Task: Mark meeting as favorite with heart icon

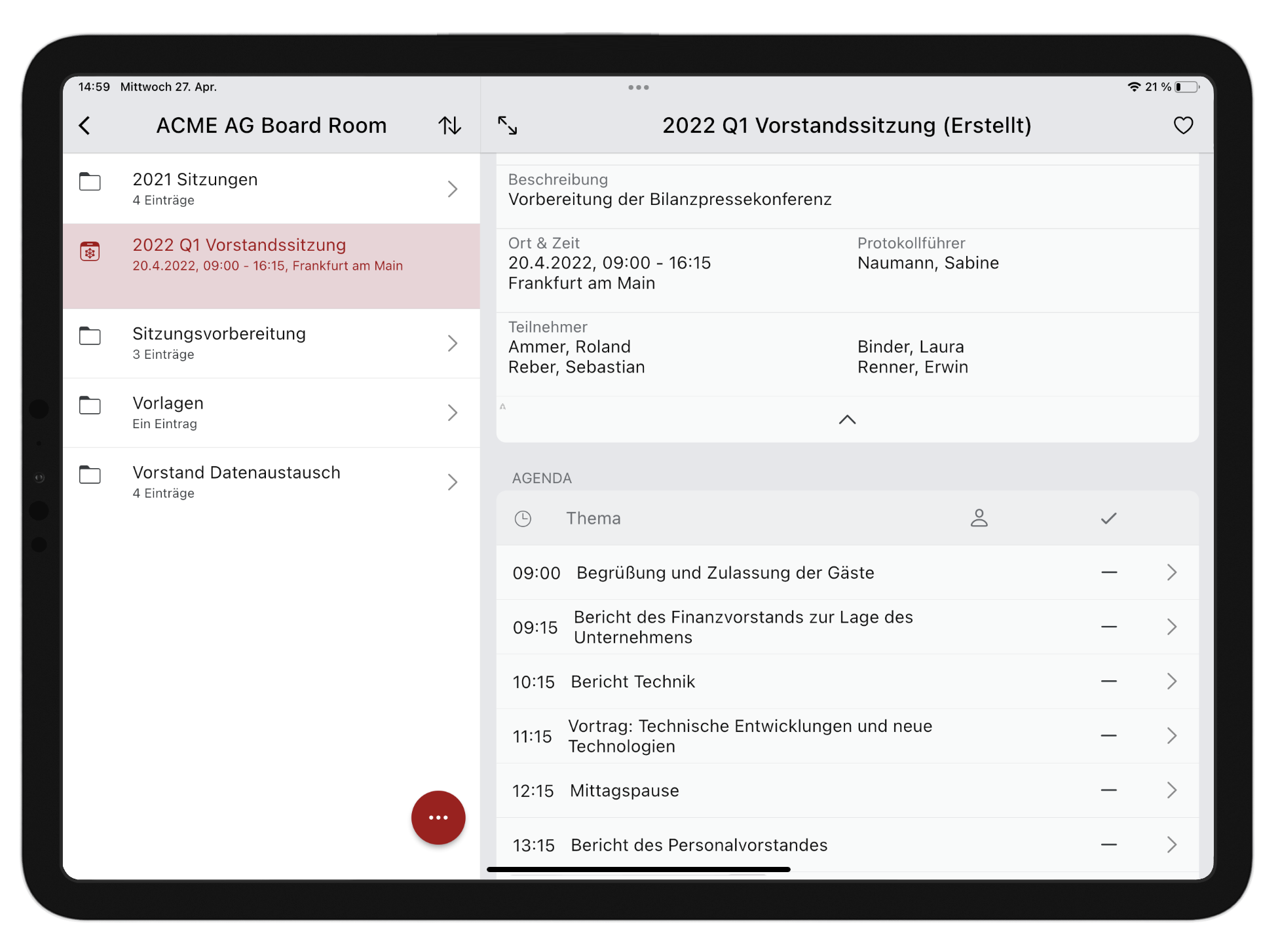Action: (1183, 126)
